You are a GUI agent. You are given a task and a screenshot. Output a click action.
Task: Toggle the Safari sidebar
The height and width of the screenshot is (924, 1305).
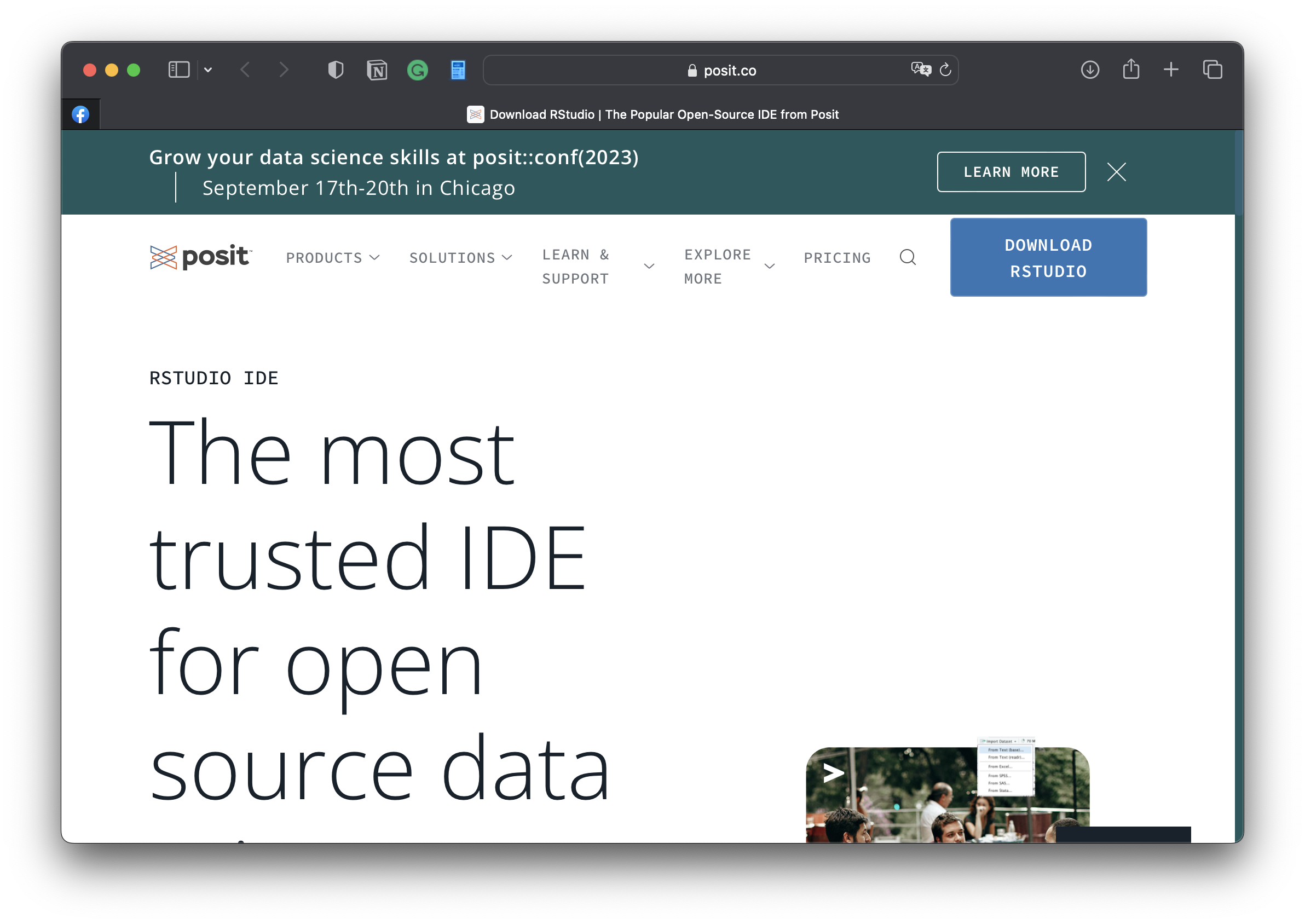coord(178,70)
